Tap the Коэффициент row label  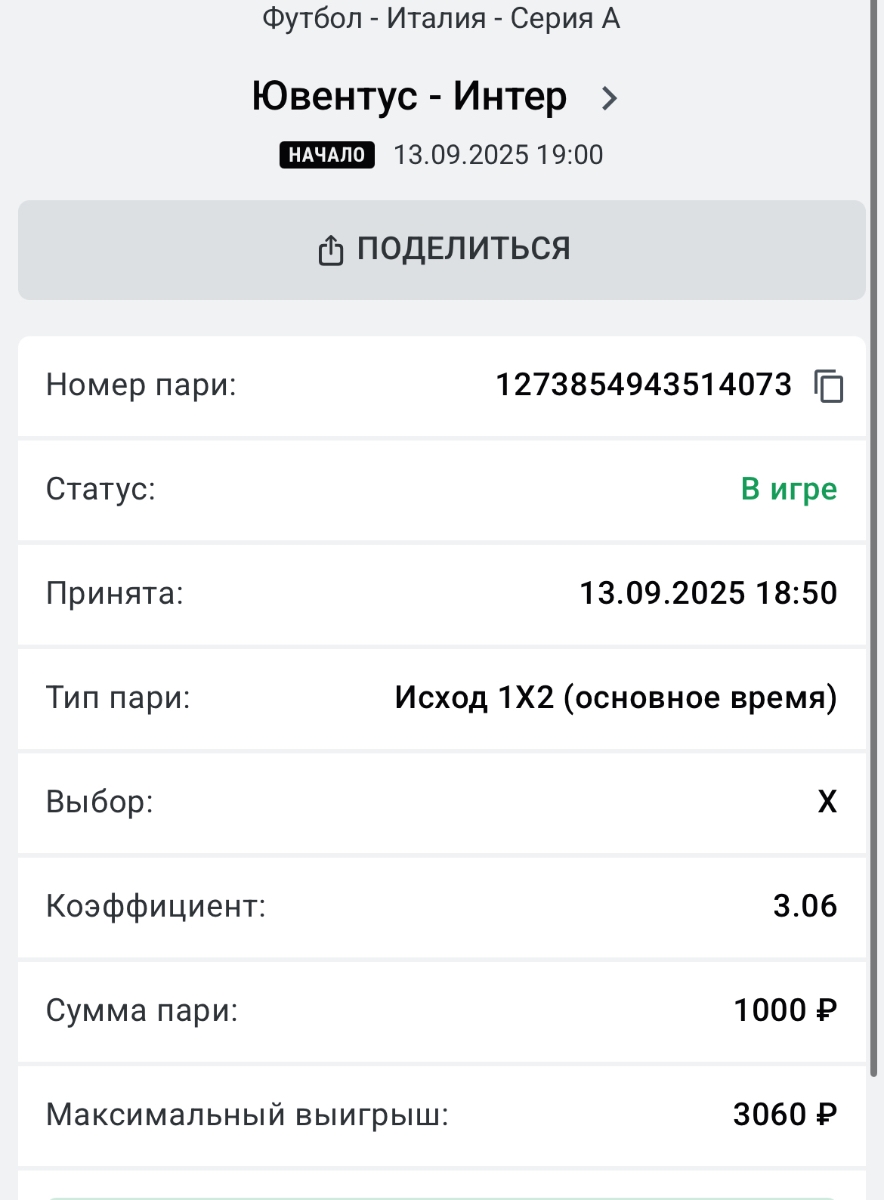click(157, 907)
